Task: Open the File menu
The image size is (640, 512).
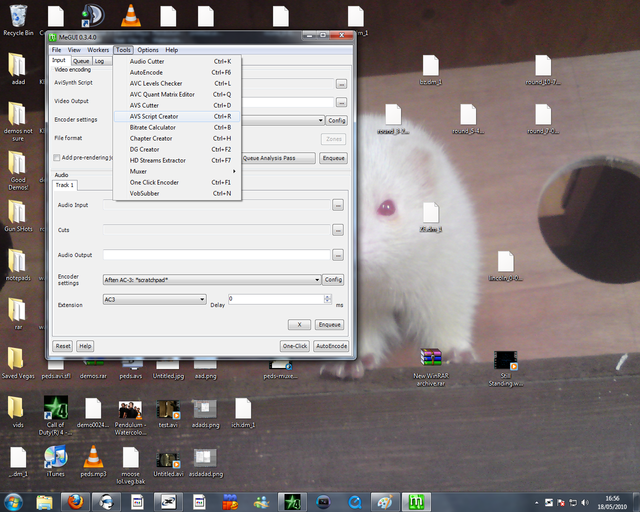Action: click(56, 50)
